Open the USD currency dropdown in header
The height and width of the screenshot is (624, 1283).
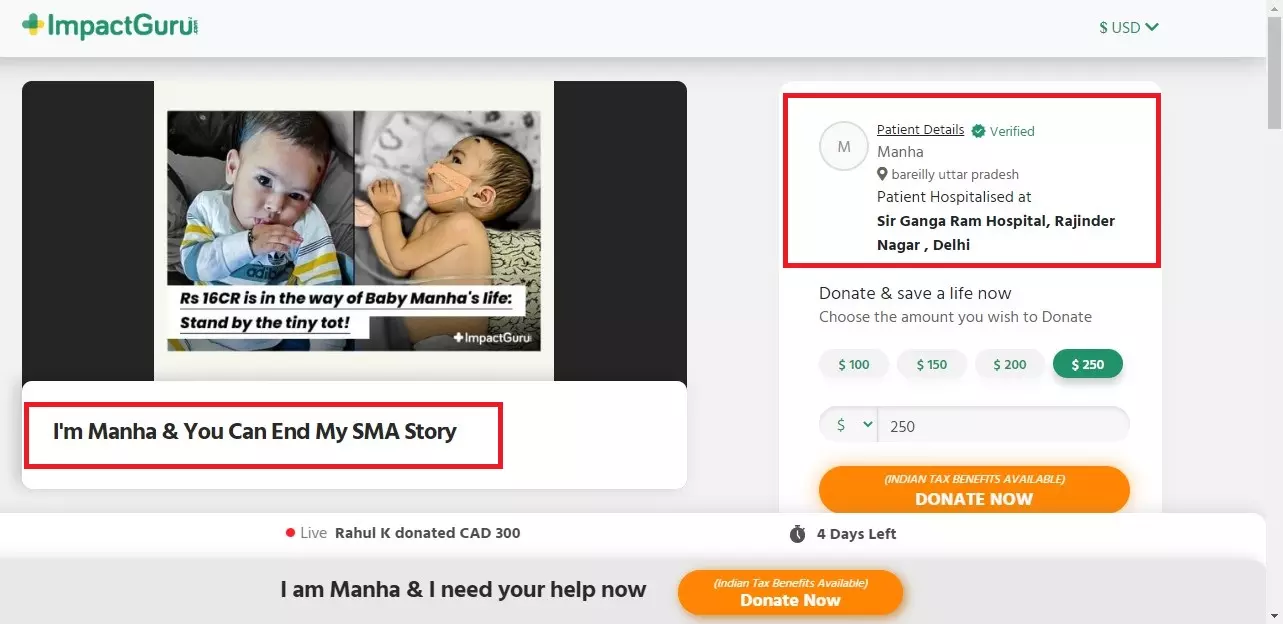tap(1128, 27)
